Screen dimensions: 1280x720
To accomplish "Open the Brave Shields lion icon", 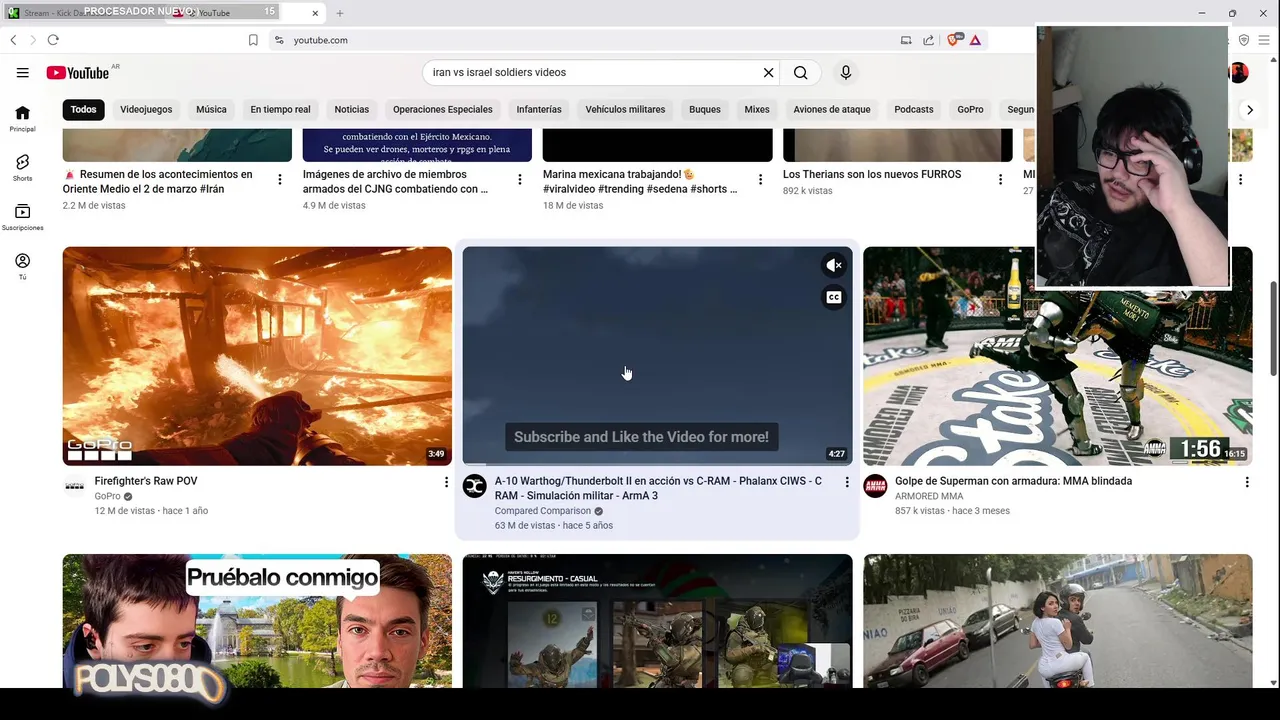I will point(953,40).
